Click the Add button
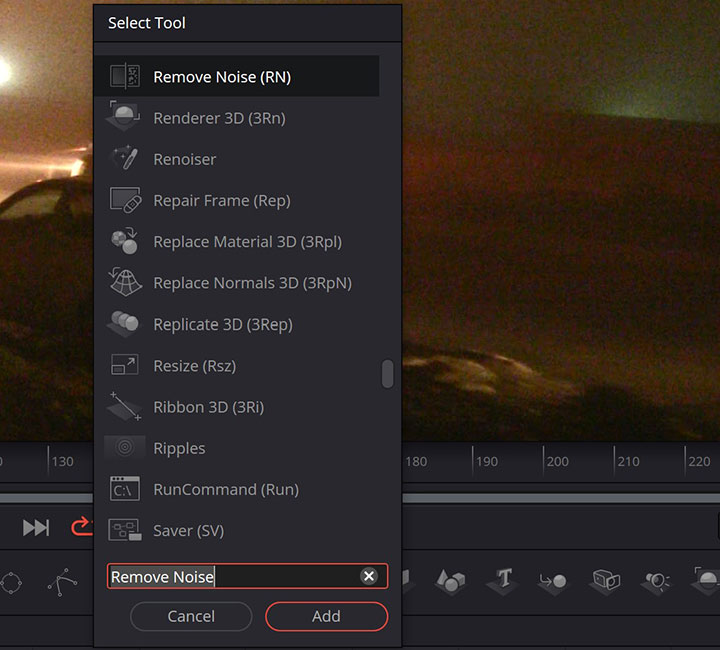Screen dimensions: 720x650 pyautogui.click(x=326, y=616)
